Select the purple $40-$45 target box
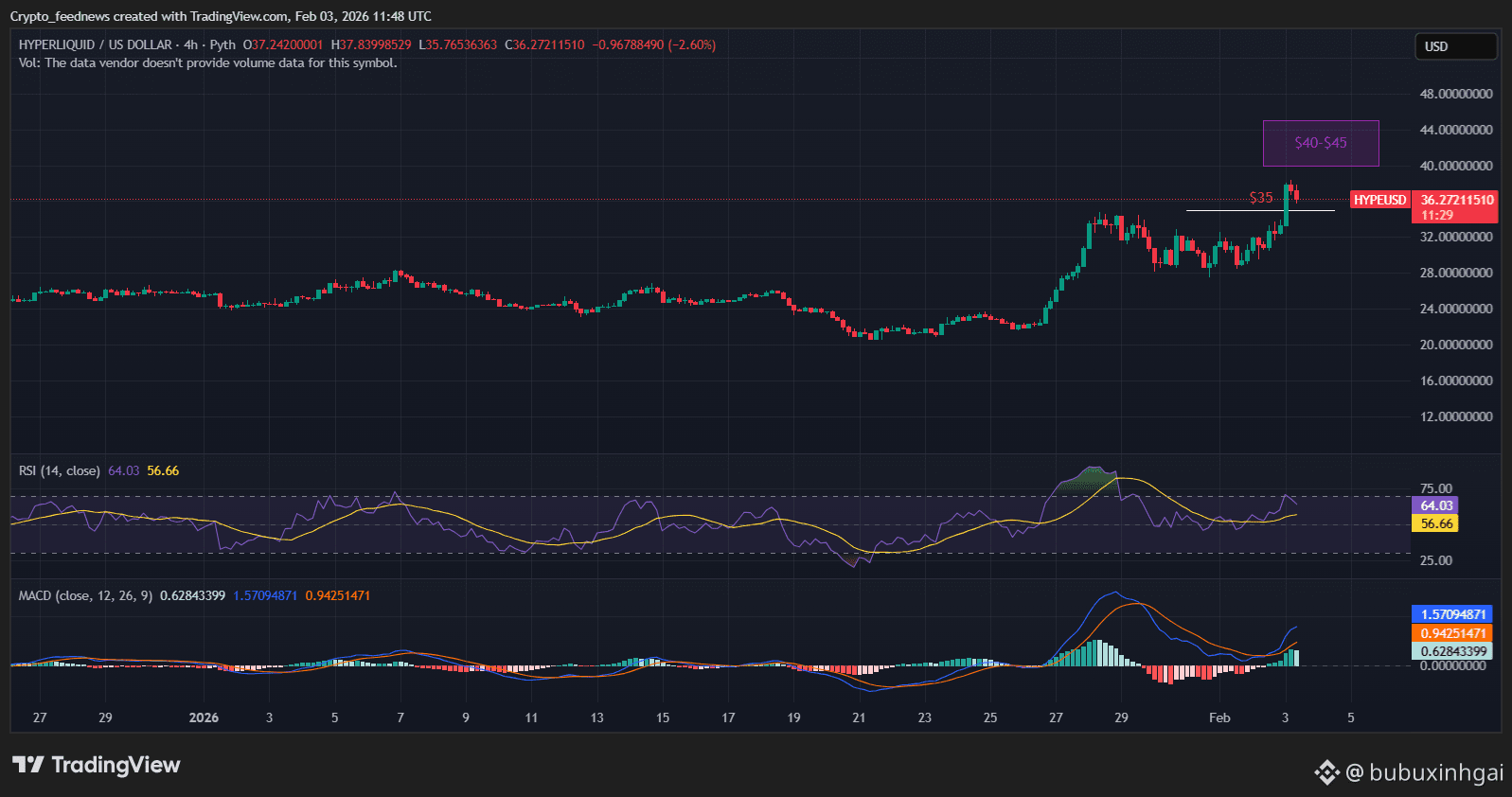Screen dimensions: 1512x797 pos(1321,143)
